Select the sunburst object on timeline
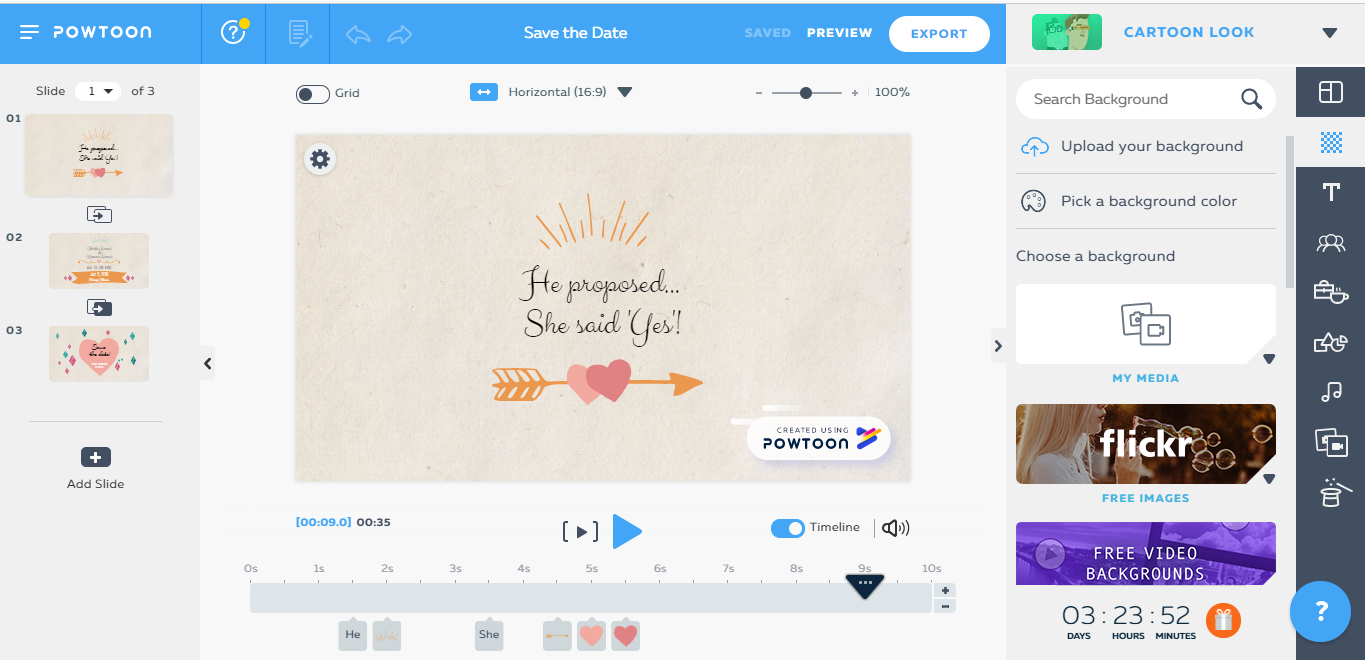The image size is (1365, 660). pos(387,635)
